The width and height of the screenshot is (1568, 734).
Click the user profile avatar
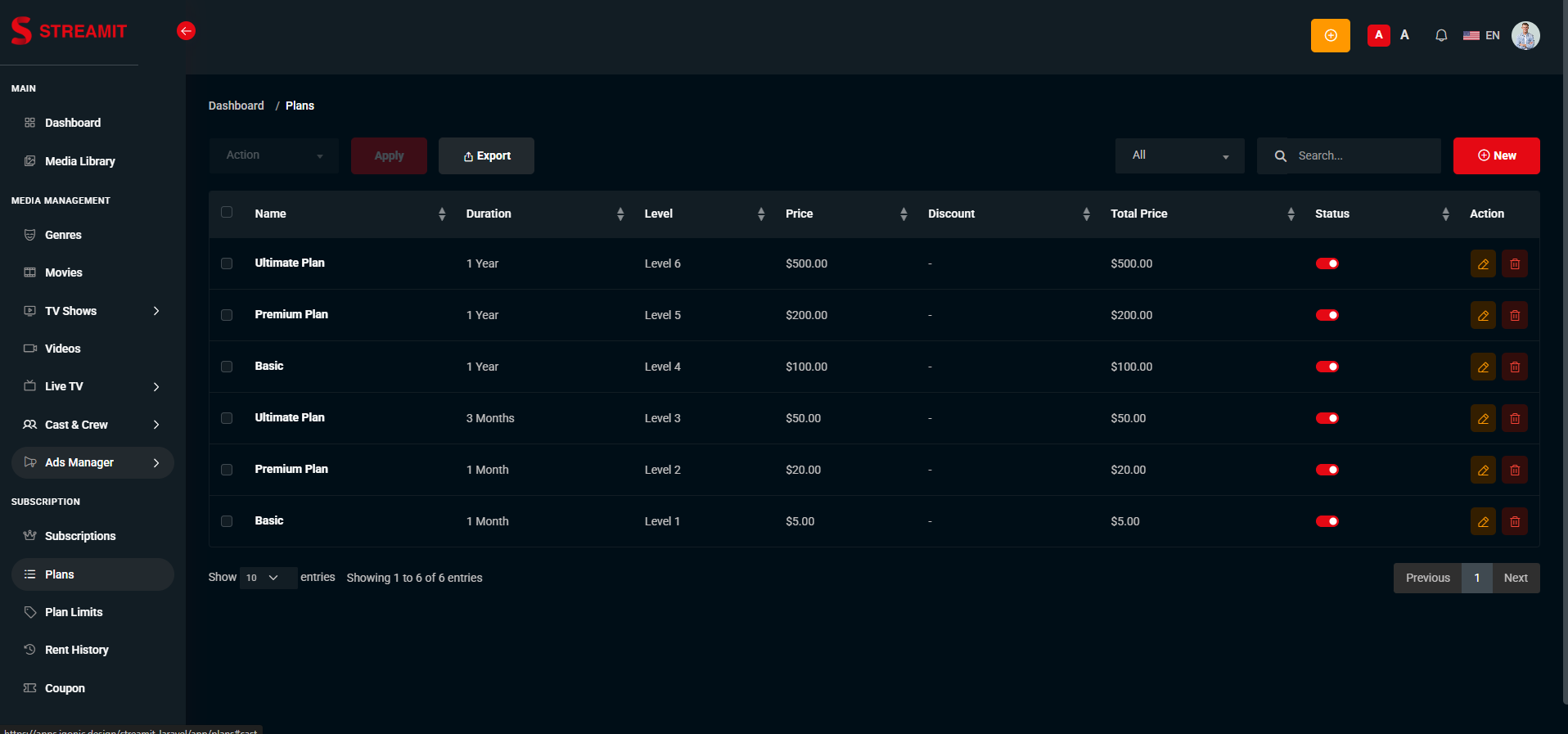[x=1525, y=35]
